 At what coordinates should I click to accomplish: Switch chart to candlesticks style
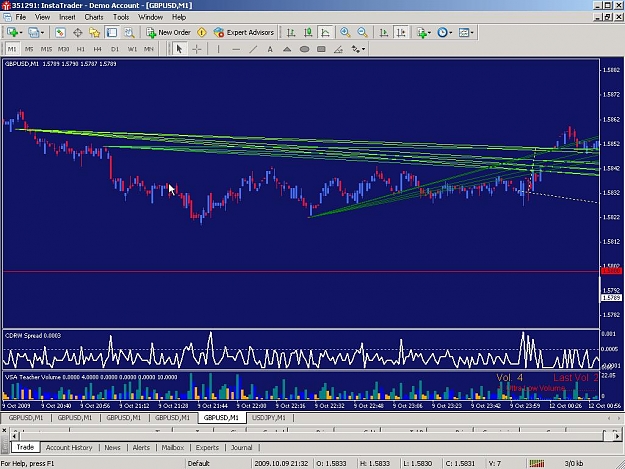[308, 33]
